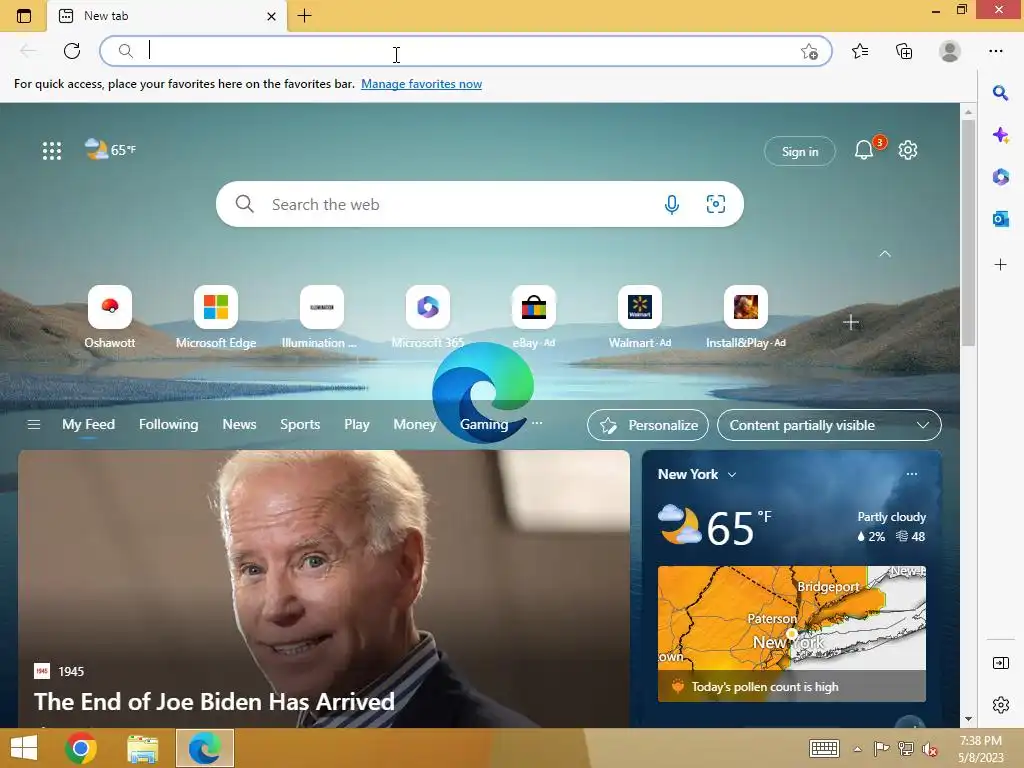This screenshot has width=1024, height=768.
Task: Open the muted volume tray icon
Action: point(929,749)
